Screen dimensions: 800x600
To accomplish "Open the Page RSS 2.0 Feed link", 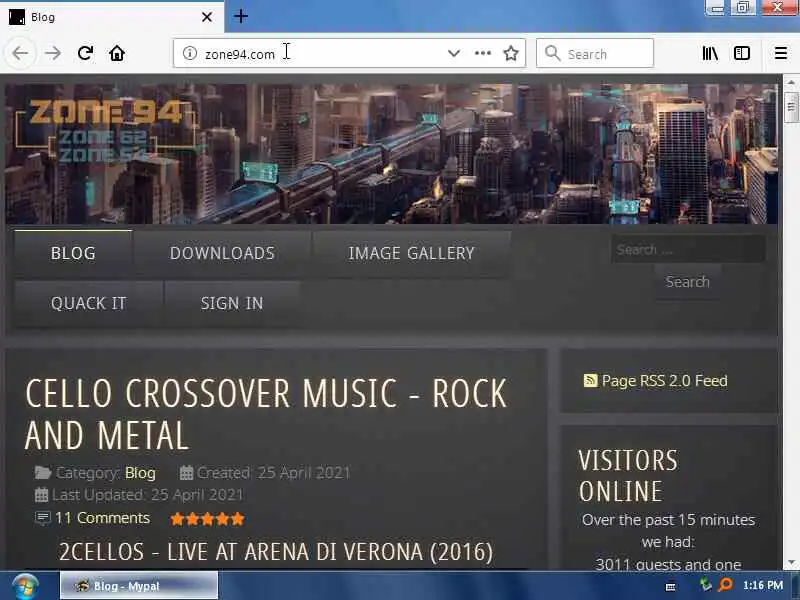I will click(x=664, y=381).
